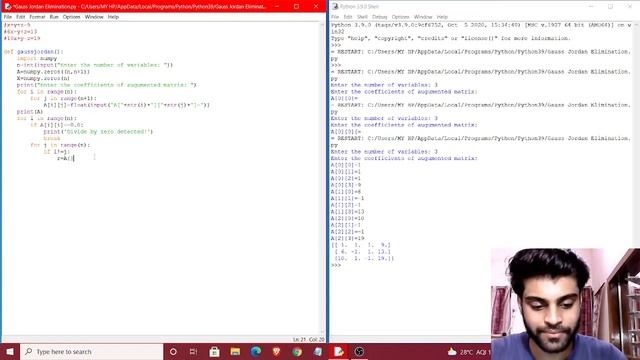Image resolution: width=640 pixels, height=360 pixels.
Task: Click the 'A=numpy.zeros((n,n+1))' code line
Action: [x=53, y=71]
